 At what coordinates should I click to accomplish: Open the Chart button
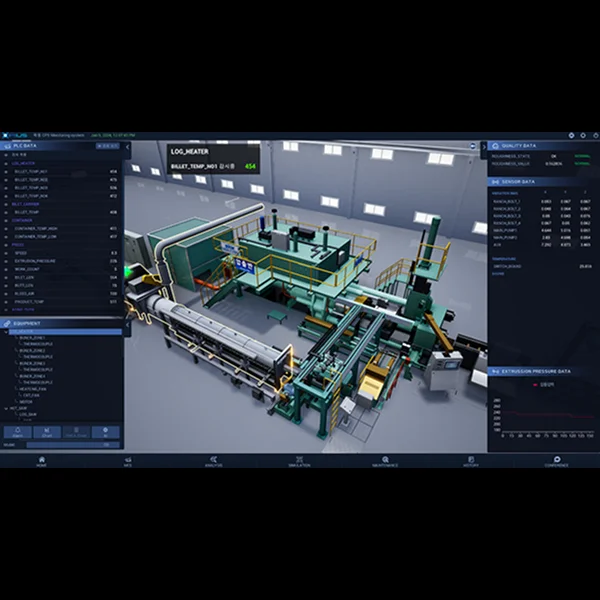[47, 432]
